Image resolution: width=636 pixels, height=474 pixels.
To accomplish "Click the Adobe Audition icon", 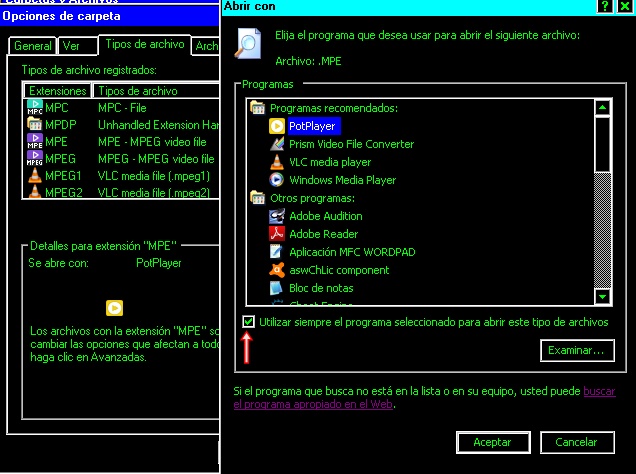I will click(277, 216).
